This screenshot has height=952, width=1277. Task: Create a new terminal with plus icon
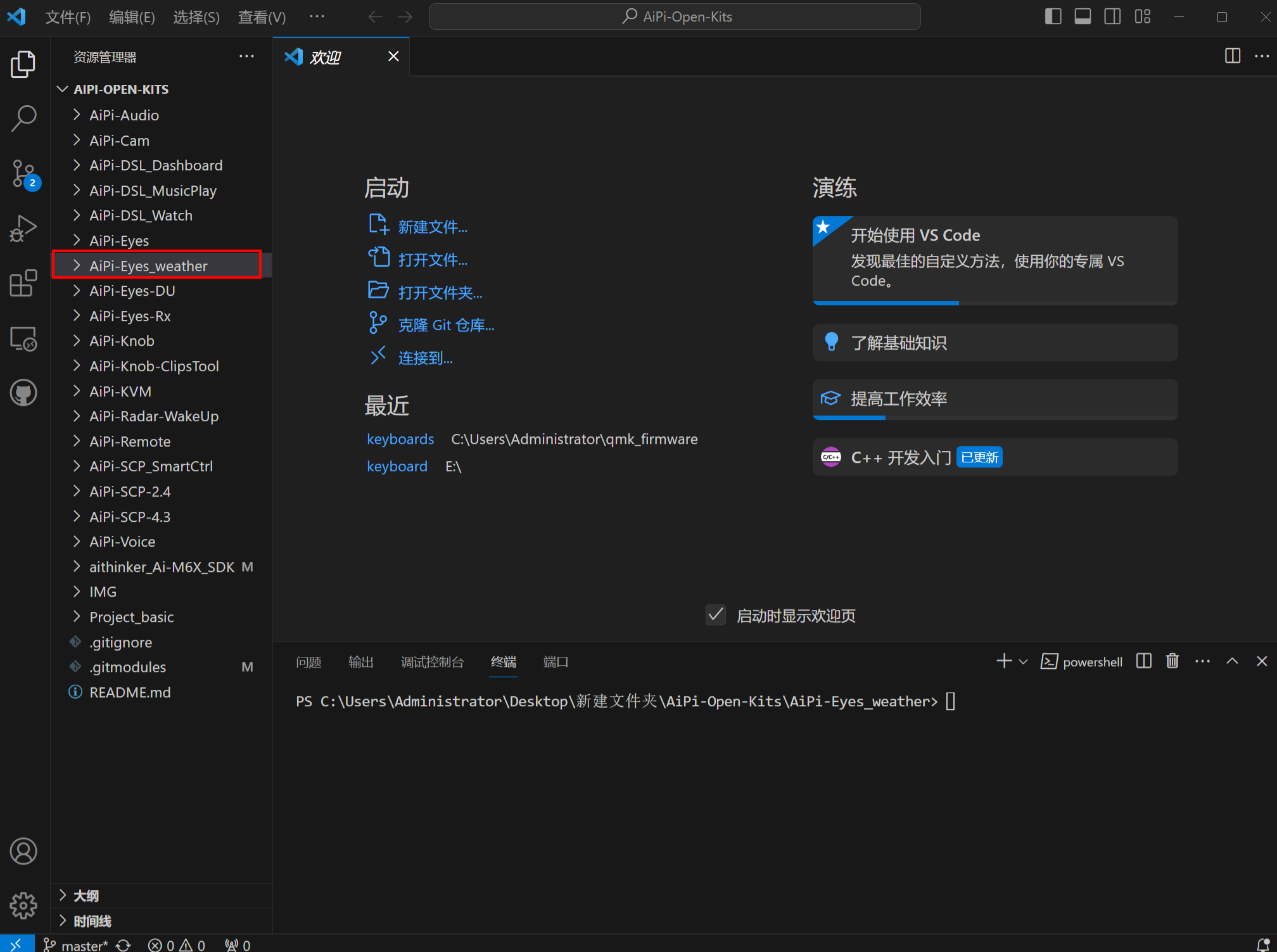click(x=1004, y=661)
